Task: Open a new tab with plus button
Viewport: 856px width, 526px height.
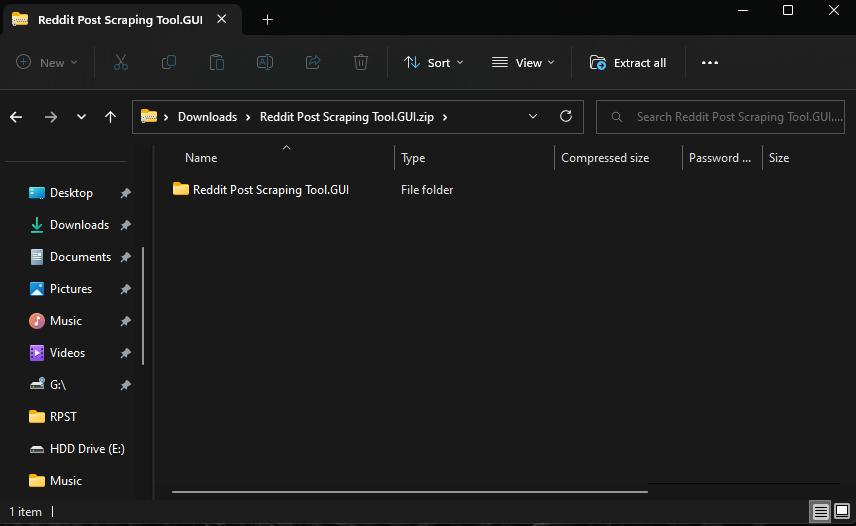Action: pos(268,20)
